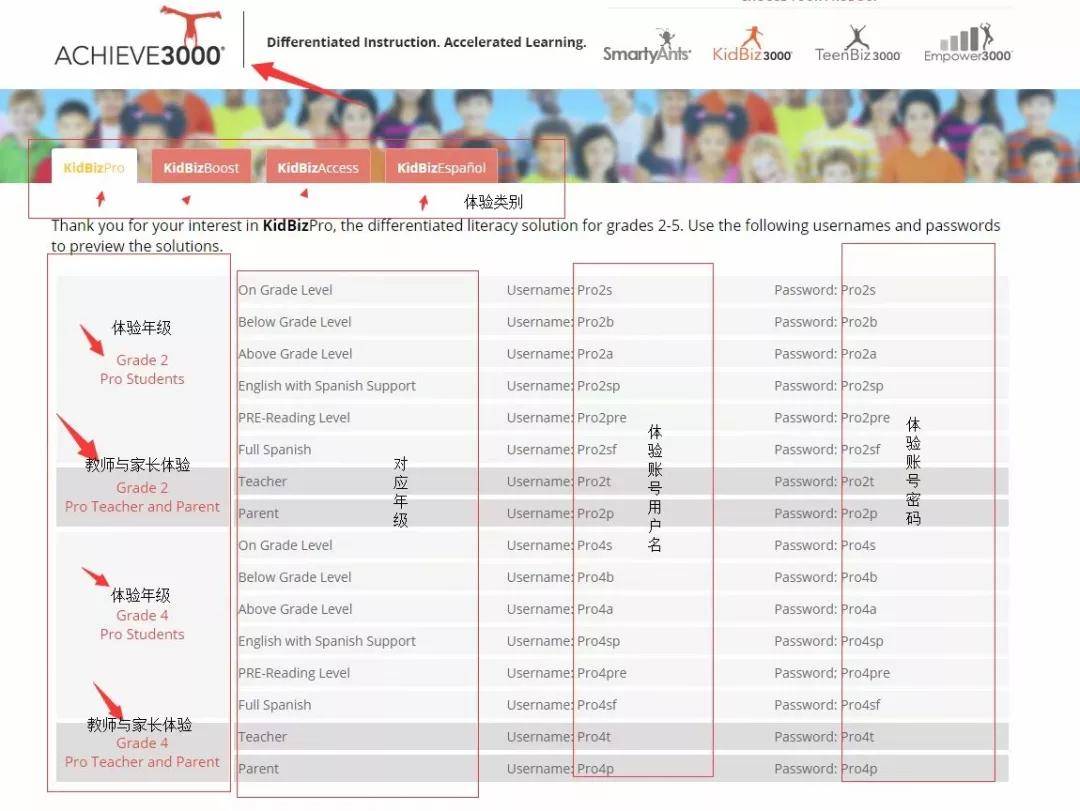
Task: Select username Pro2b
Action: coord(595,322)
